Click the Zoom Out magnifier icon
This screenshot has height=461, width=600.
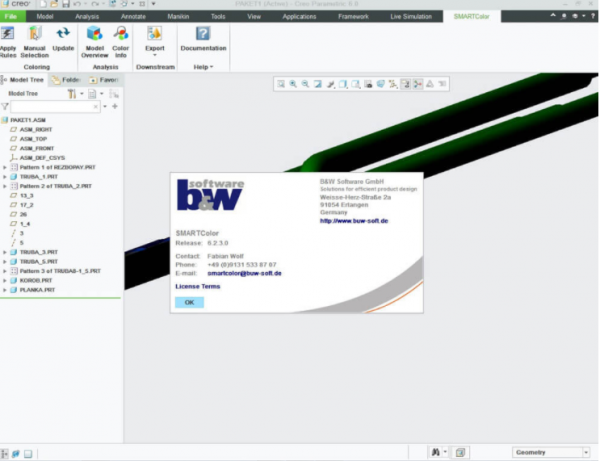coord(305,84)
